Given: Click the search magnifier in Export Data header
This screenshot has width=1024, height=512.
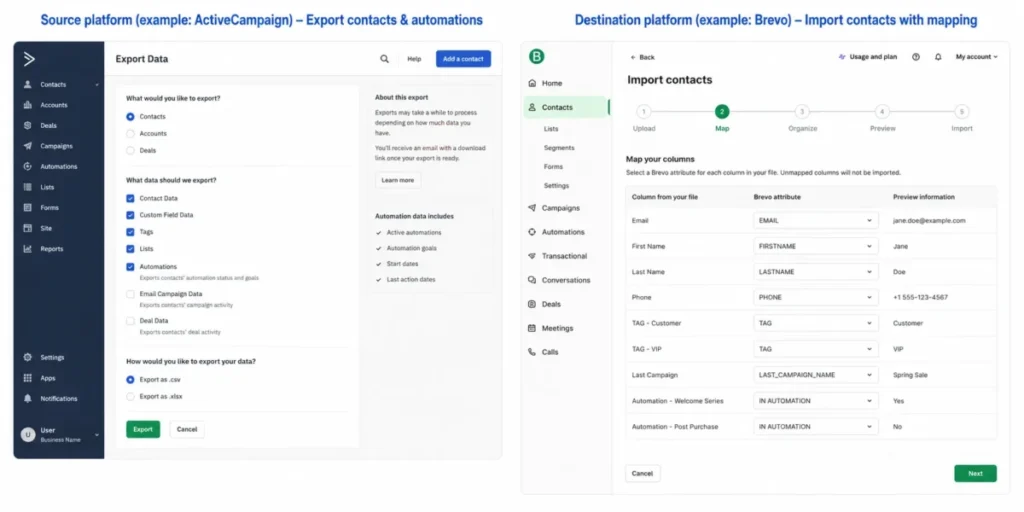Looking at the screenshot, I should click(x=385, y=59).
